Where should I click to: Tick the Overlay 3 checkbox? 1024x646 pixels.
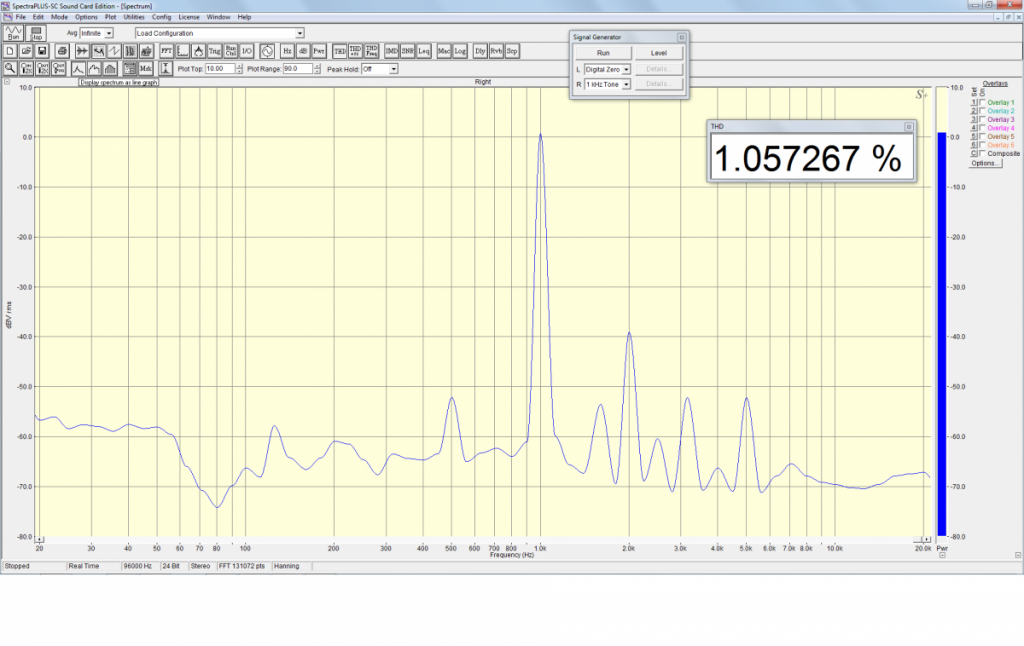[x=982, y=119]
